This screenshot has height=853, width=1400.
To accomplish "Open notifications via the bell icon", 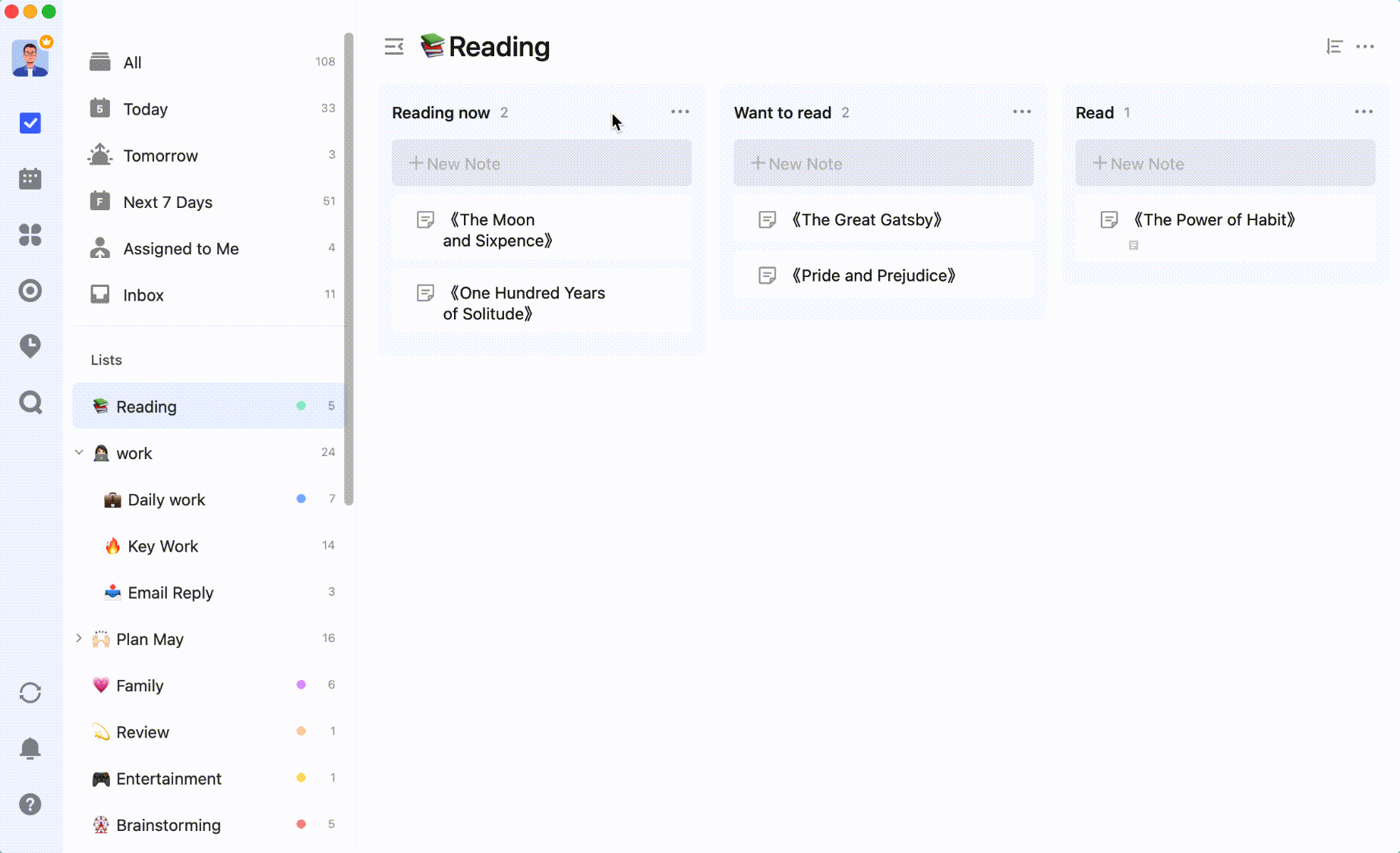I will 30,749.
